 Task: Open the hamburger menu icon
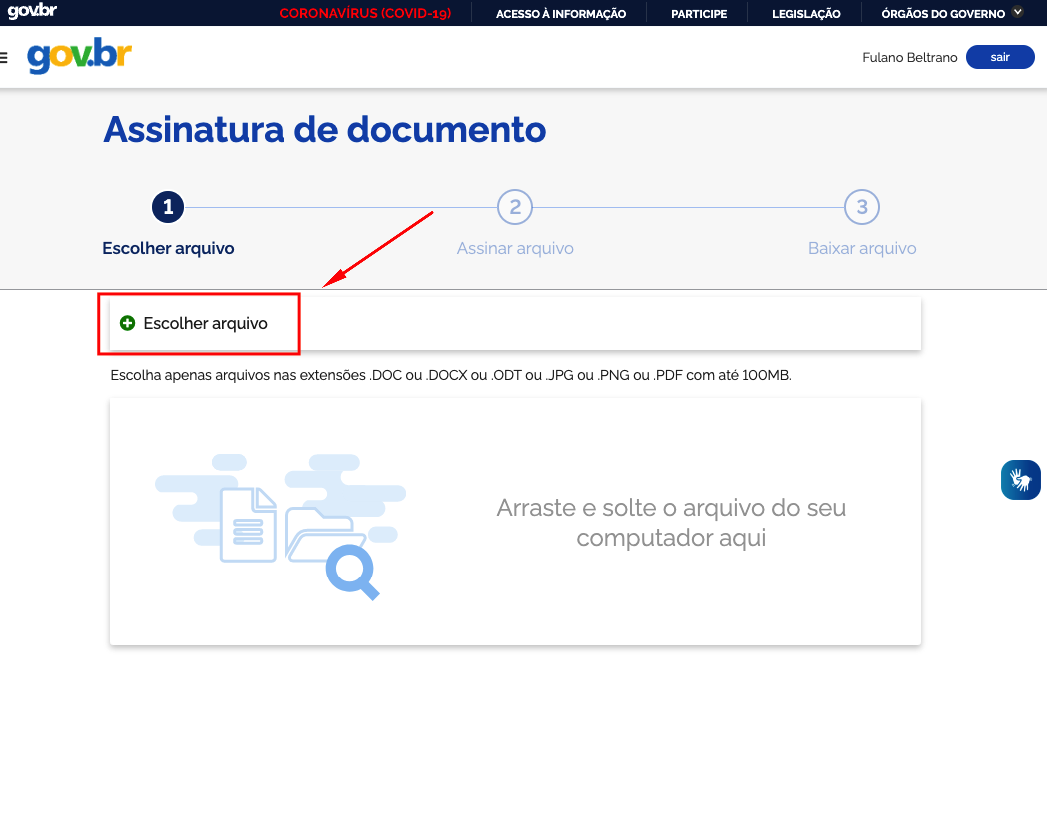pos(4,58)
